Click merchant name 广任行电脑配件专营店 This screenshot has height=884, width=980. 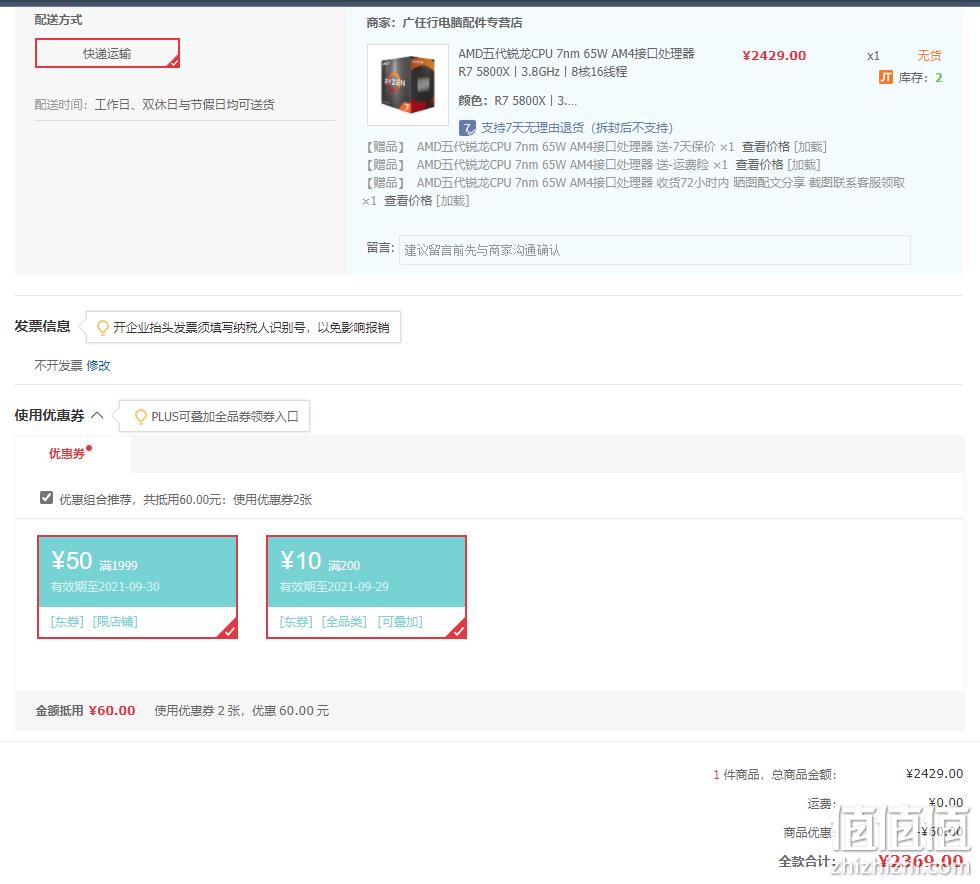pyautogui.click(x=462, y=23)
